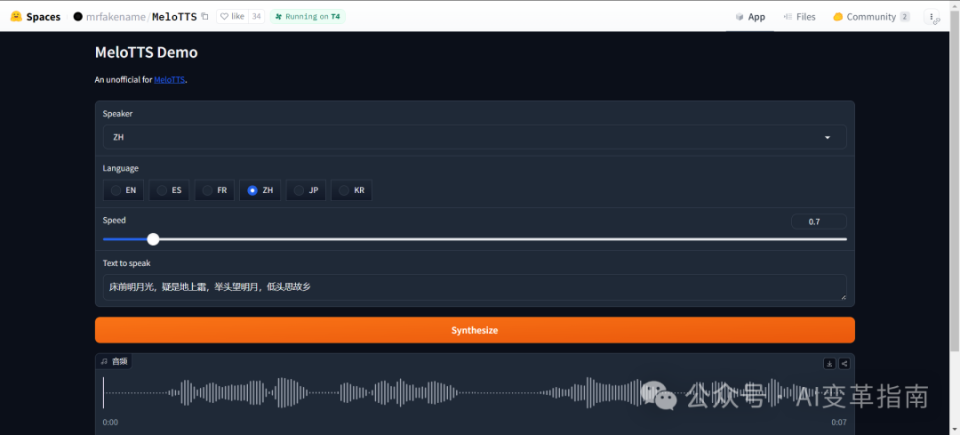Viewport: 960px width, 435px height.
Task: Click the Speed slider handle
Action: coord(153,239)
